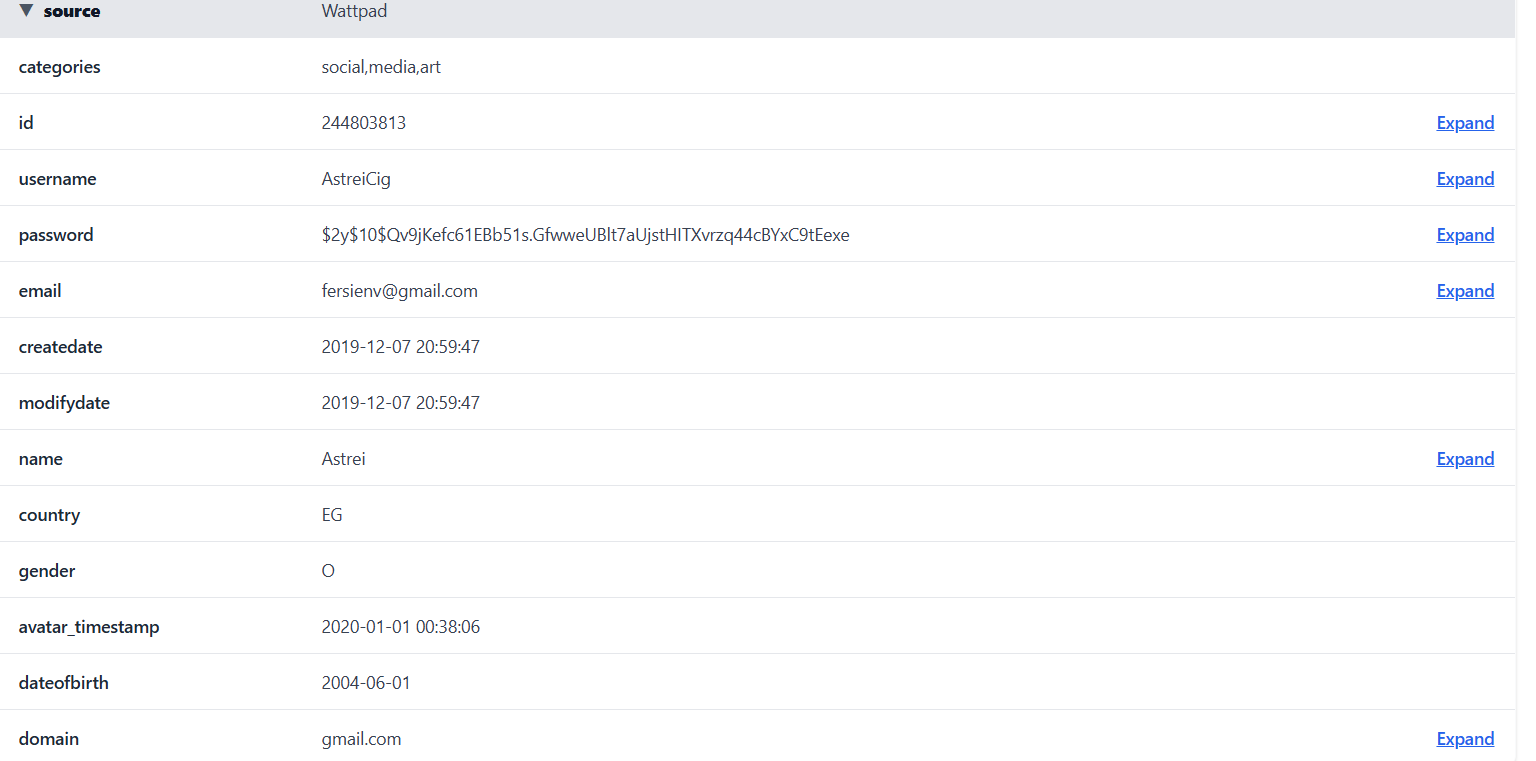The width and height of the screenshot is (1536, 761).
Task: Select the username value AstreiCig
Action: 356,179
